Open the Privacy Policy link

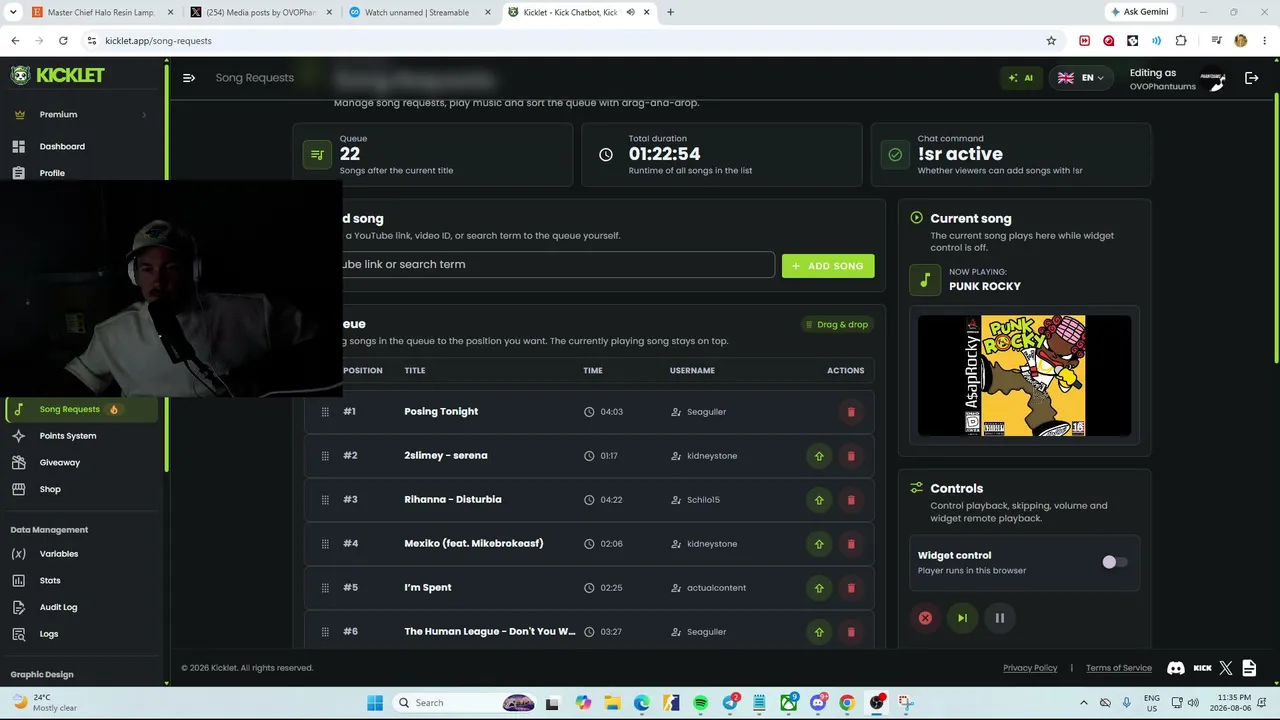[1030, 668]
